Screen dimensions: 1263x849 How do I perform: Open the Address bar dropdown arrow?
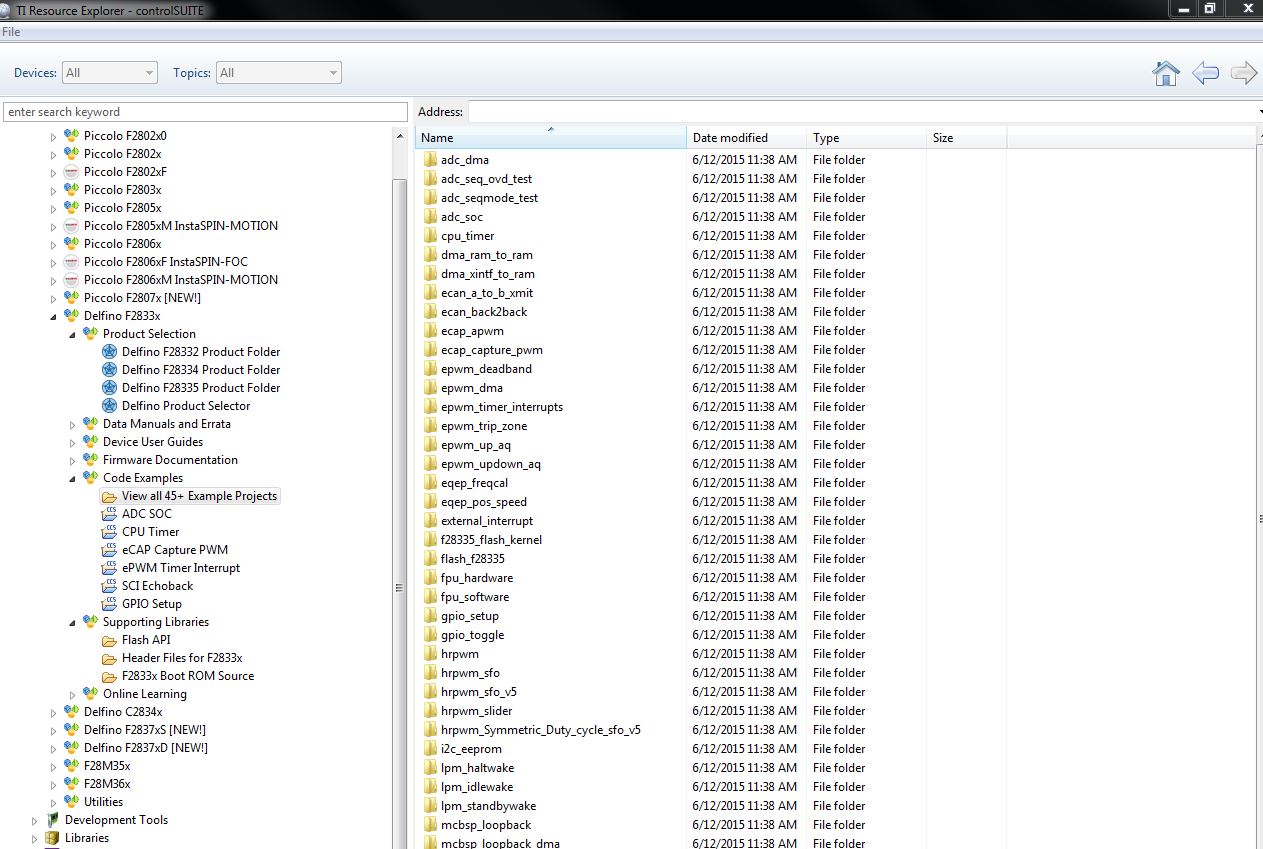1259,112
